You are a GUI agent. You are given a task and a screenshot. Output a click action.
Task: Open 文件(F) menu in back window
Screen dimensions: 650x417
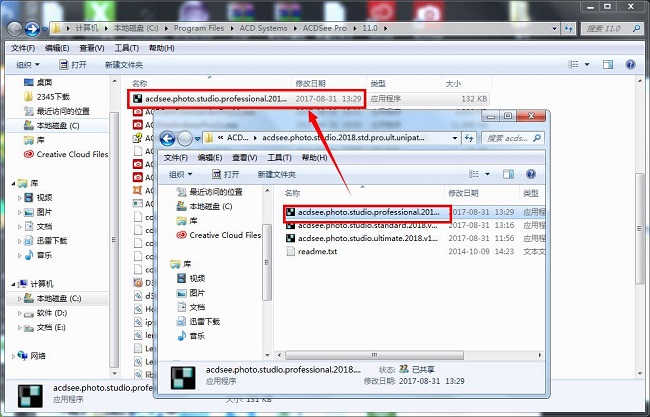tap(23, 48)
